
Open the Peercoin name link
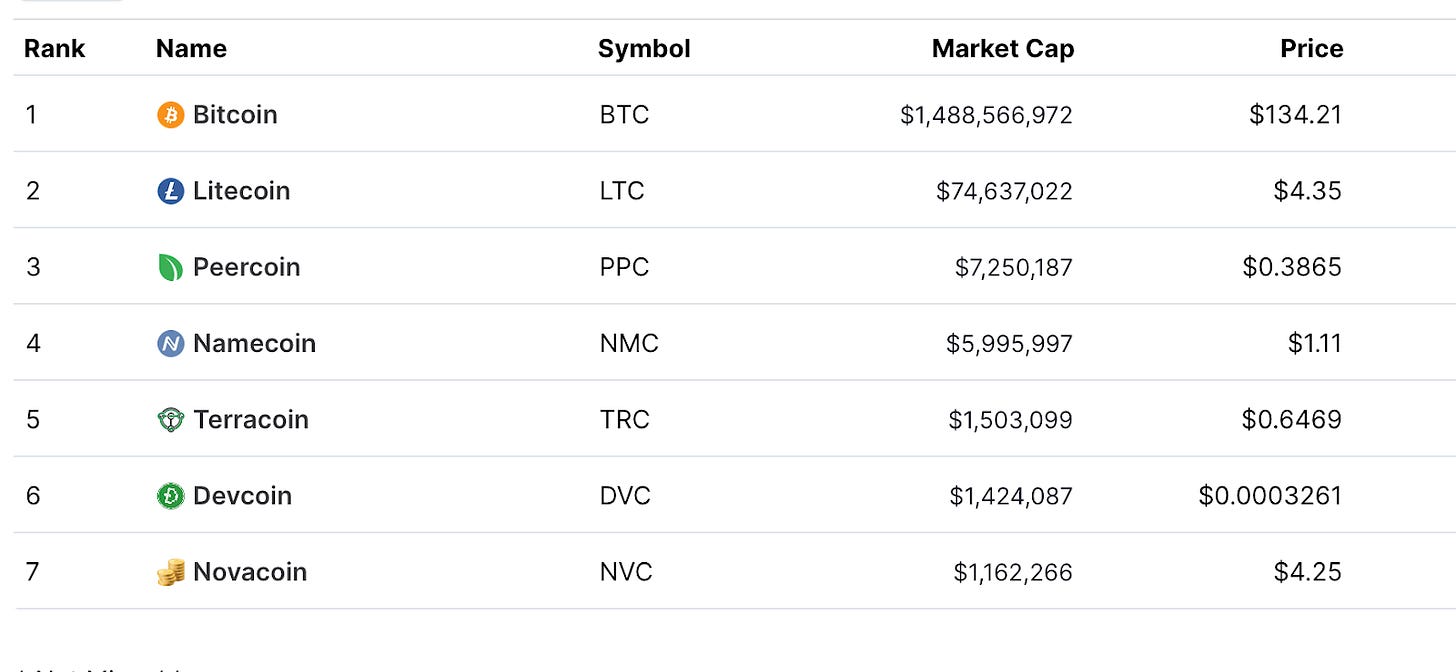246,267
